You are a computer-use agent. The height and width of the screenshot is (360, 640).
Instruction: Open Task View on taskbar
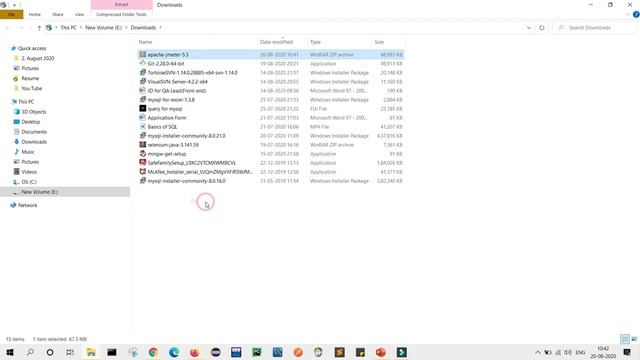click(x=70, y=352)
